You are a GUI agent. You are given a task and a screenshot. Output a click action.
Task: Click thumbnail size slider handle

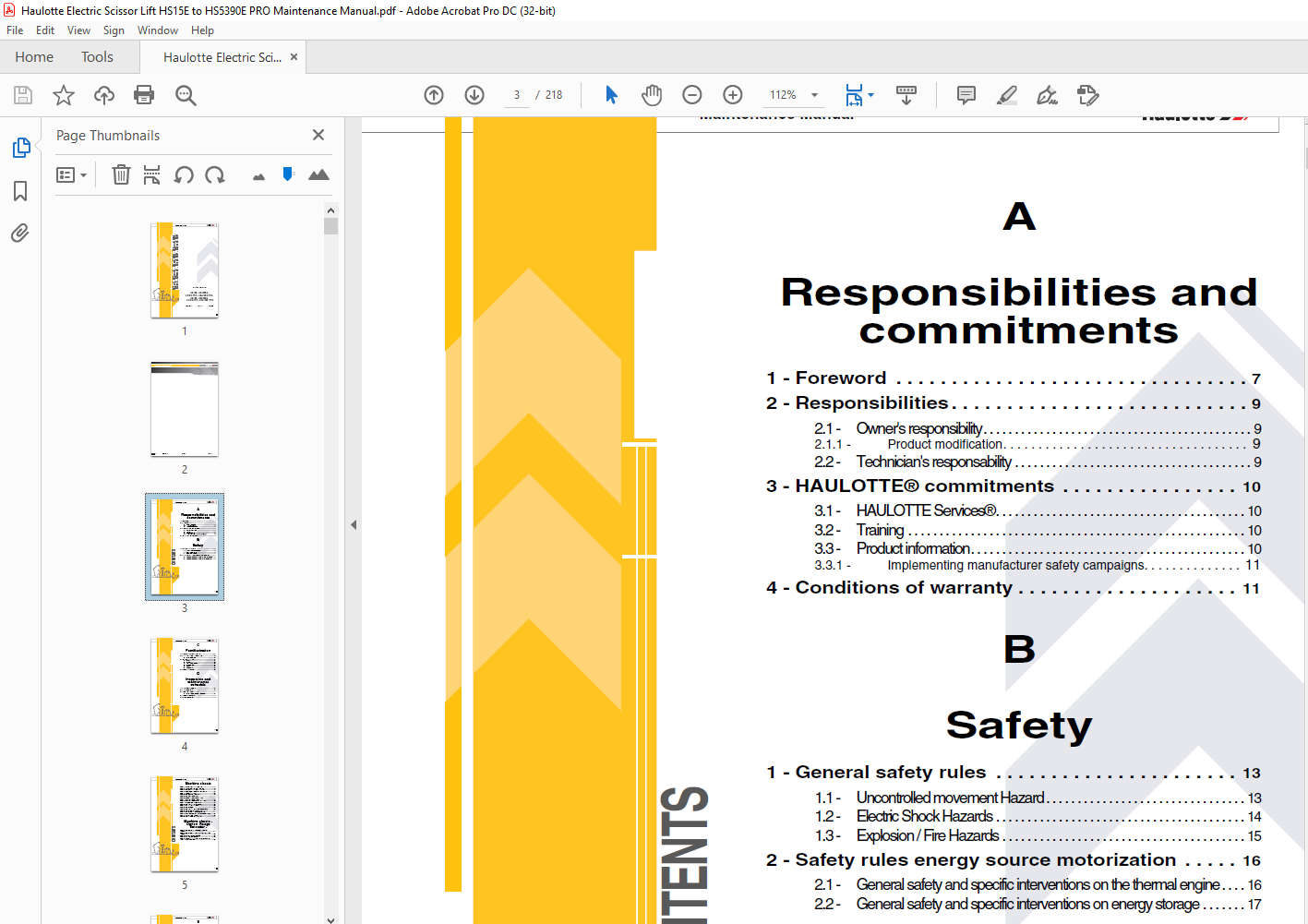point(288,174)
